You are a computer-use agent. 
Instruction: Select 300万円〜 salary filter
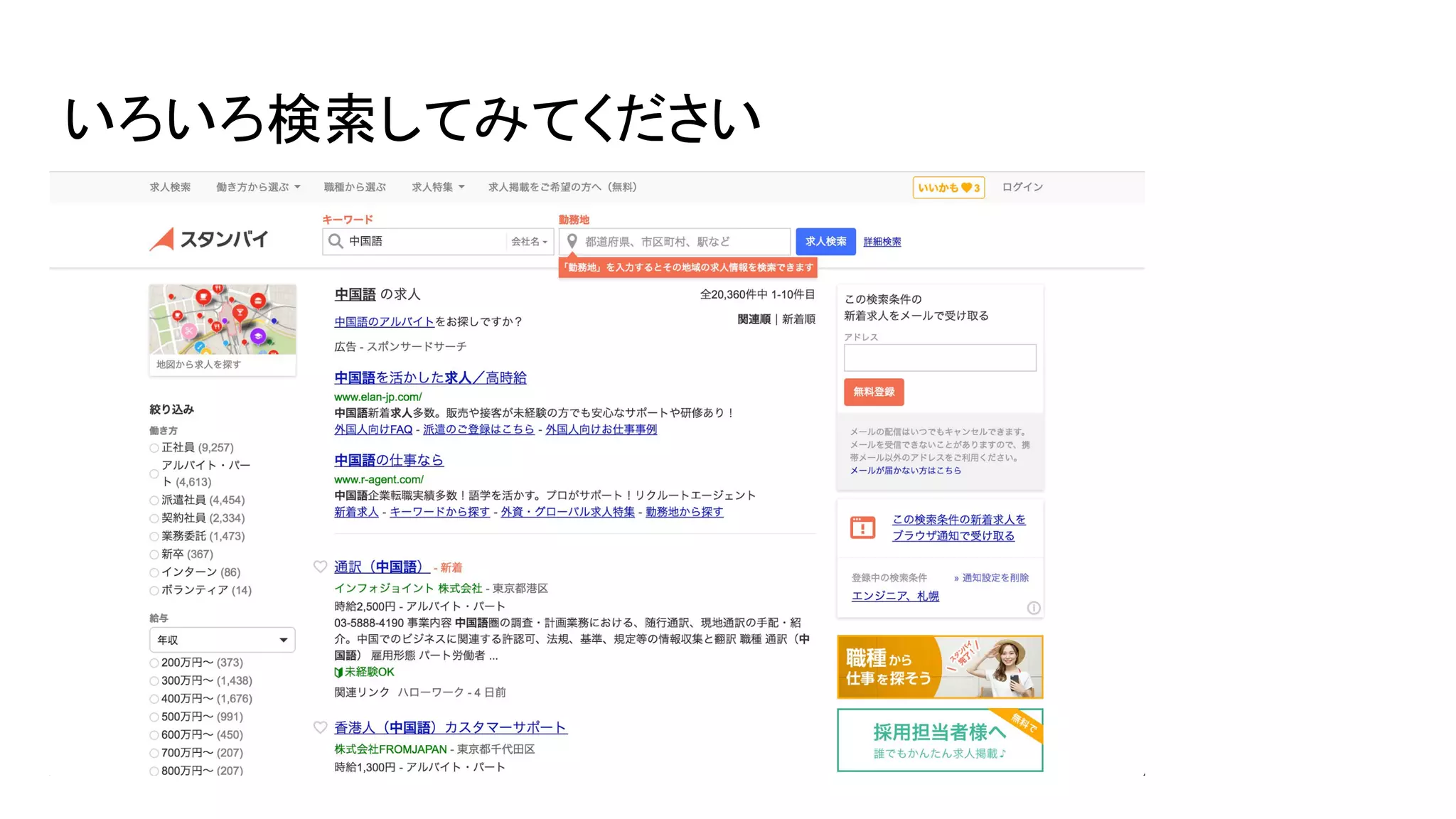pos(154,681)
